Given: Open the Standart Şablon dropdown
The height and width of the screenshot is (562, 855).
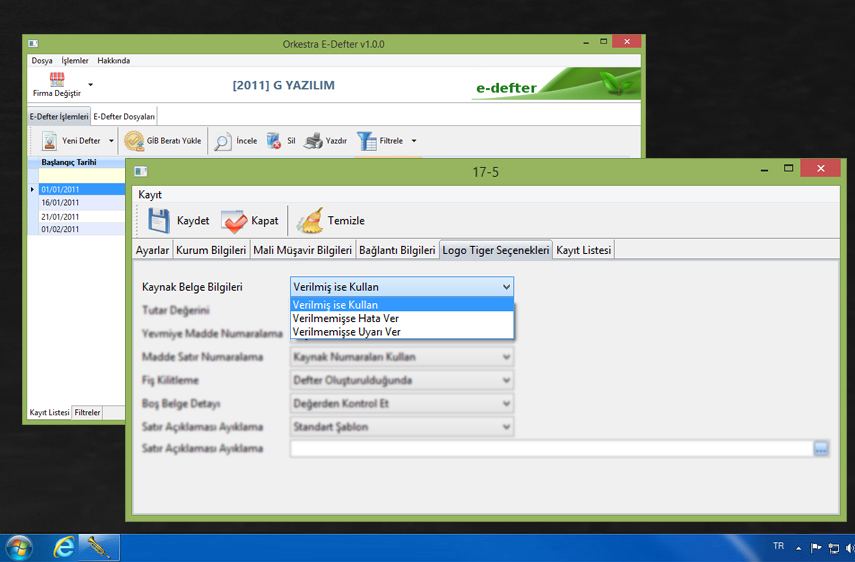Looking at the screenshot, I should coord(402,427).
